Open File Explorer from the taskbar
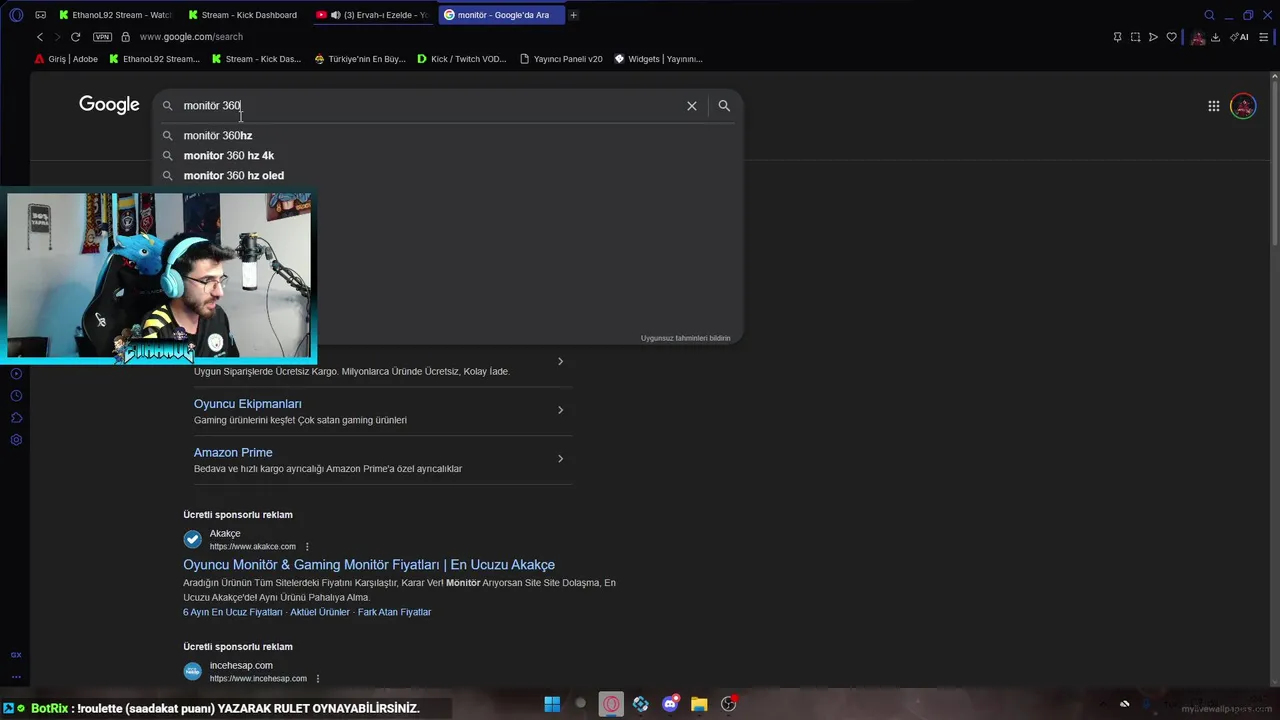 699,704
